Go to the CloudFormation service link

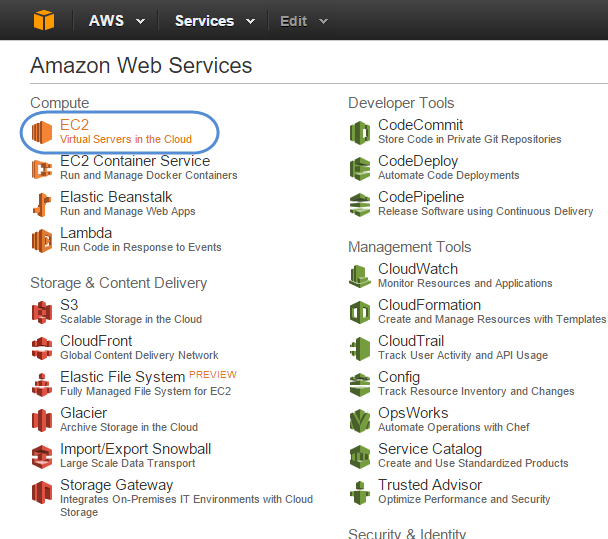429,305
